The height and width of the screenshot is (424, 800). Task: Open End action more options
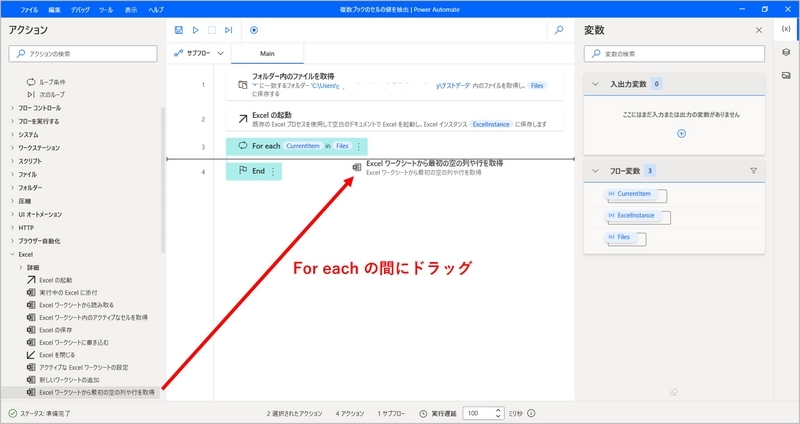tap(273, 171)
